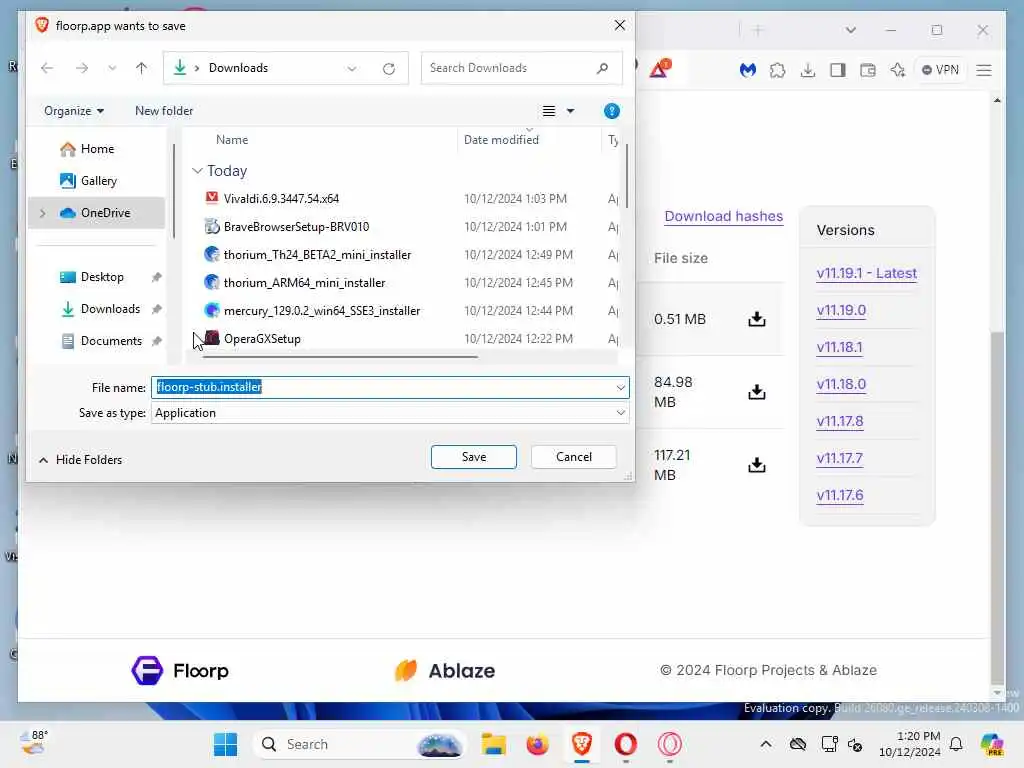Open Opera GX from the taskbar
Viewport: 1024px width, 768px height.
(x=669, y=744)
